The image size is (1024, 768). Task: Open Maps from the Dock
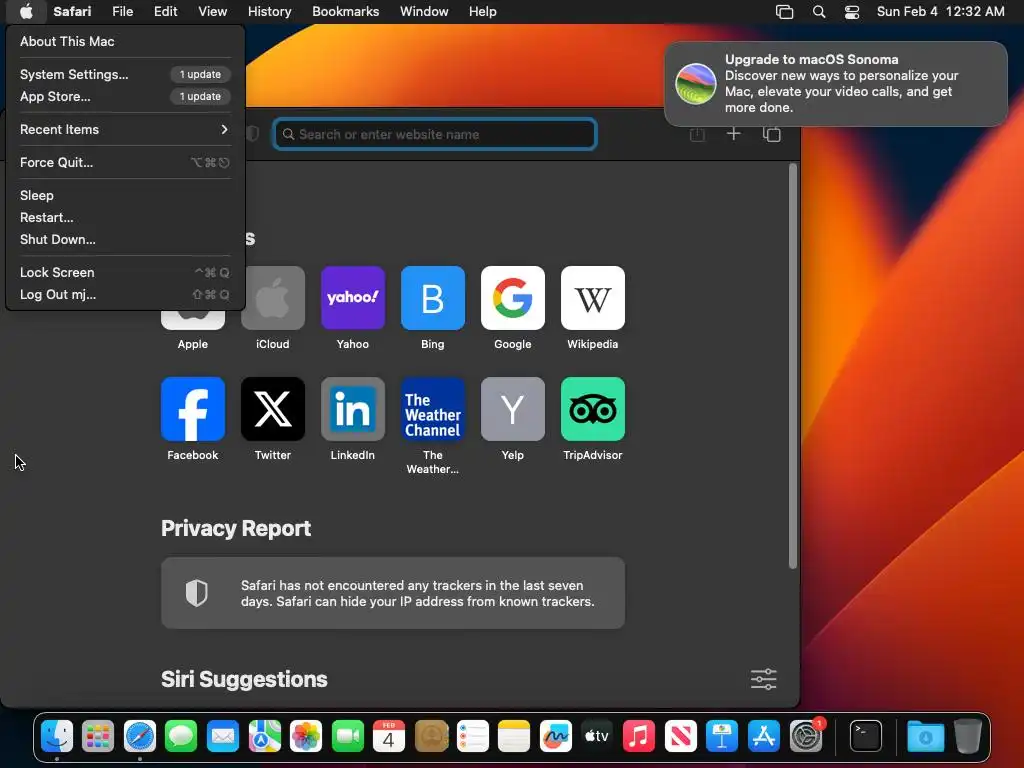[264, 736]
